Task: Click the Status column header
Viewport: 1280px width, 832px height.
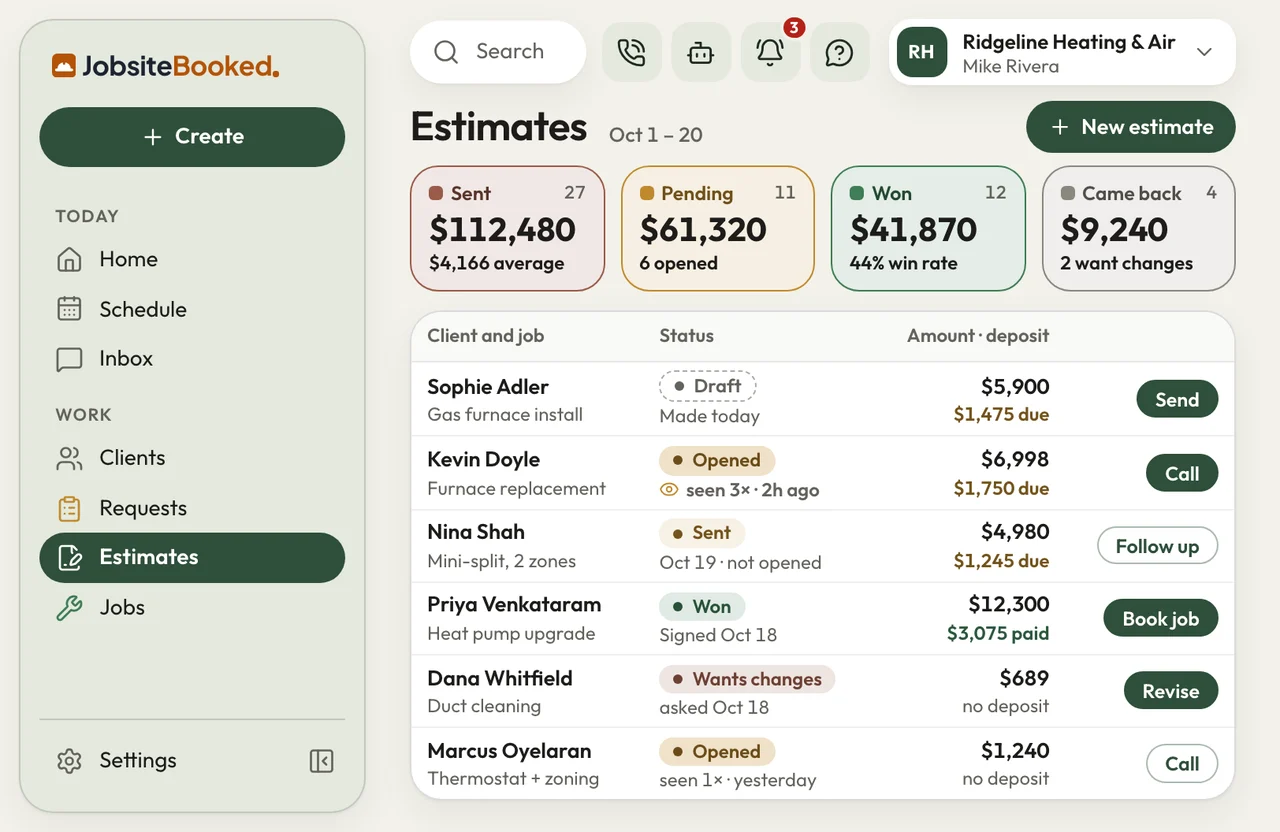Action: point(687,336)
